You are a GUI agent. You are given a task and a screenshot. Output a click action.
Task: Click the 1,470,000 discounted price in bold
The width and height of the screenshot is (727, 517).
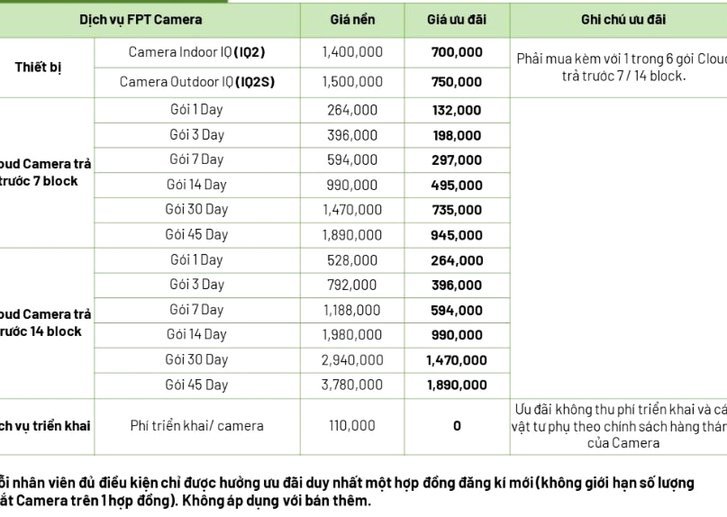point(457,360)
